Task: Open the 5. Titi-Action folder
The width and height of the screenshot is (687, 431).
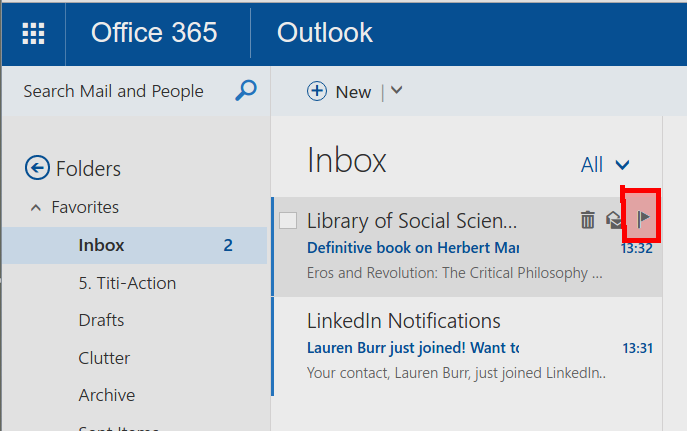Action: 127,283
